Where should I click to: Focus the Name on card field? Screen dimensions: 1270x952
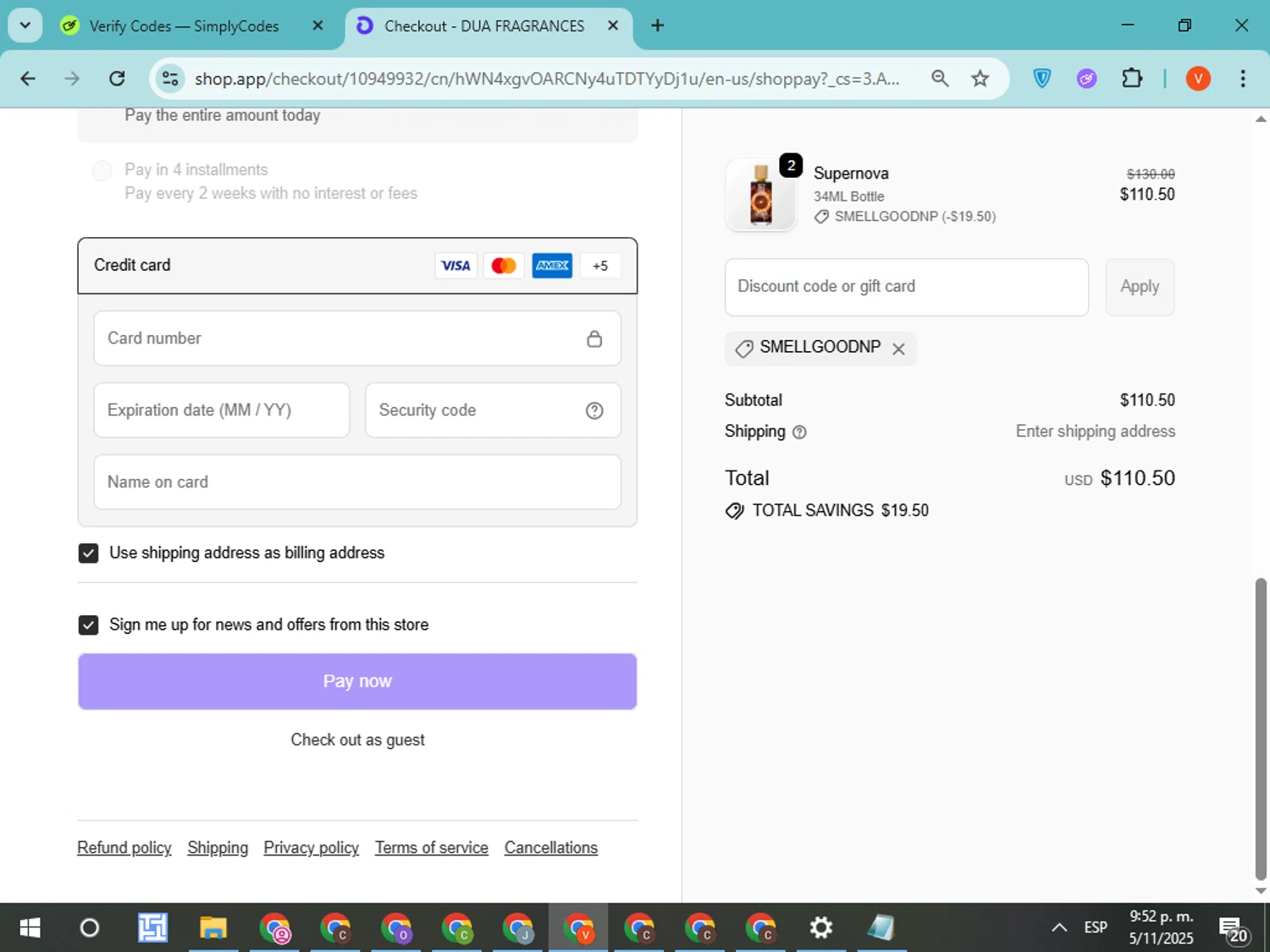point(357,482)
